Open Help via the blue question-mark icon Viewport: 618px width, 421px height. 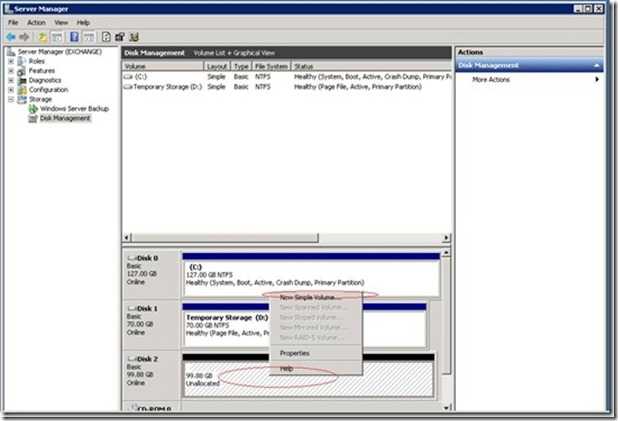point(74,37)
